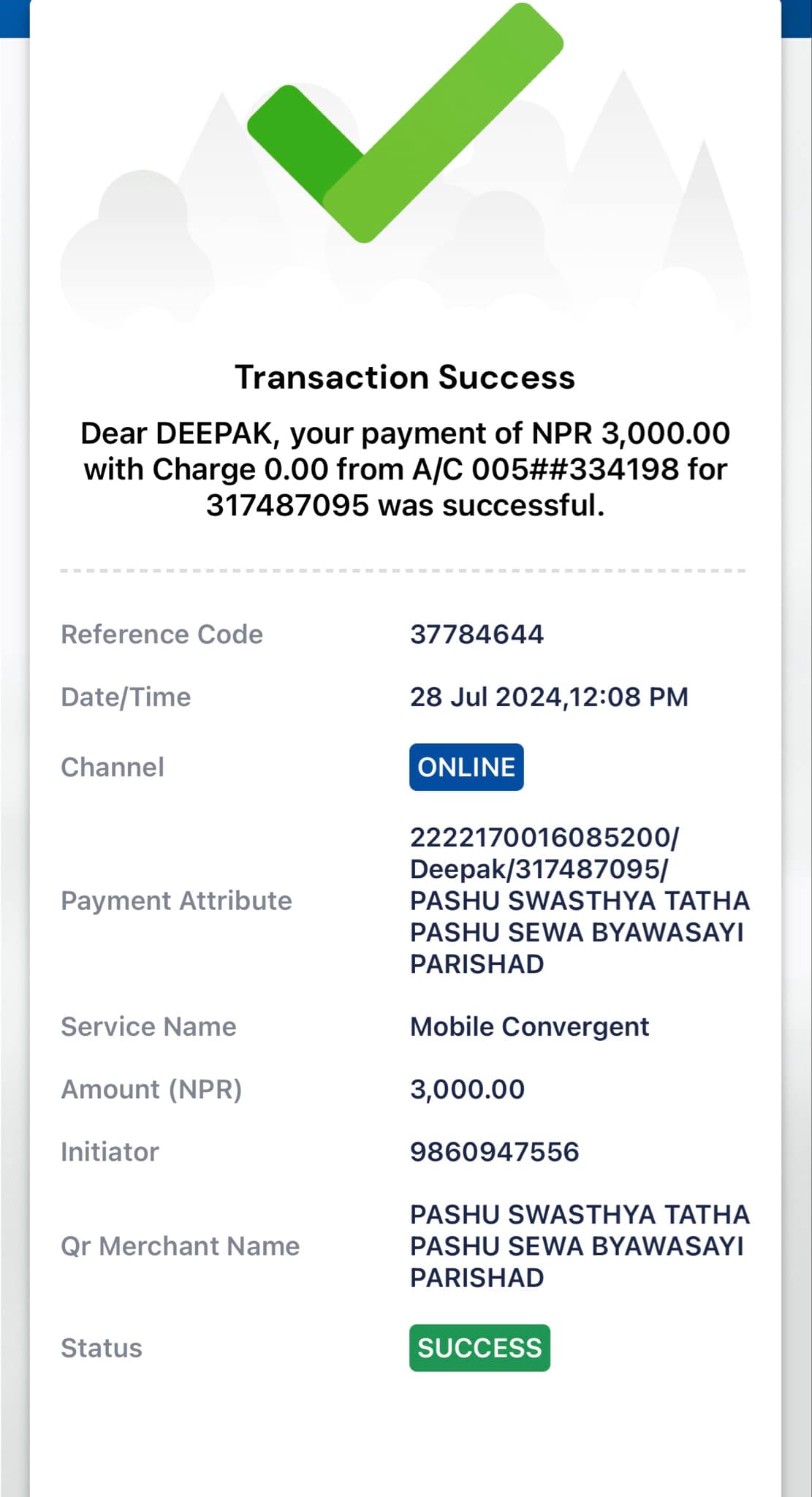Tap the Qr Merchant Name value text
The height and width of the screenshot is (1497, 812).
click(x=580, y=1246)
